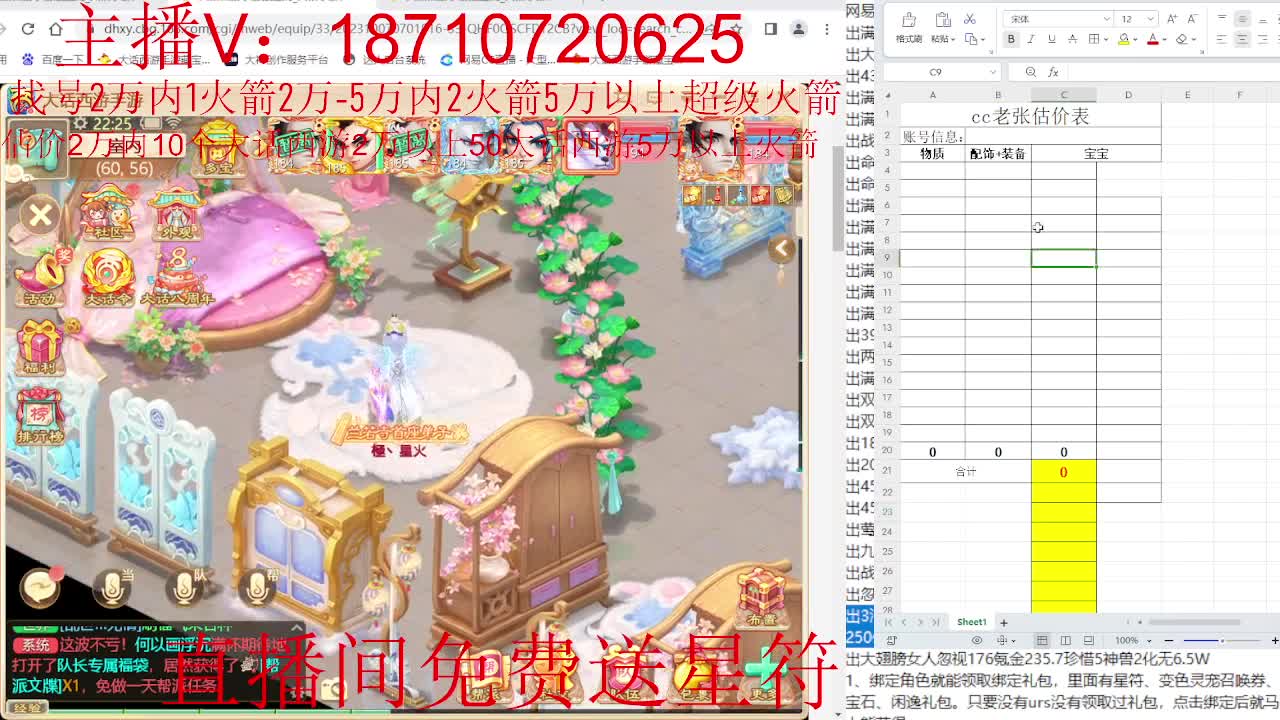Click the chat bubble icon
The height and width of the screenshot is (720, 1280).
pyautogui.click(x=40, y=587)
